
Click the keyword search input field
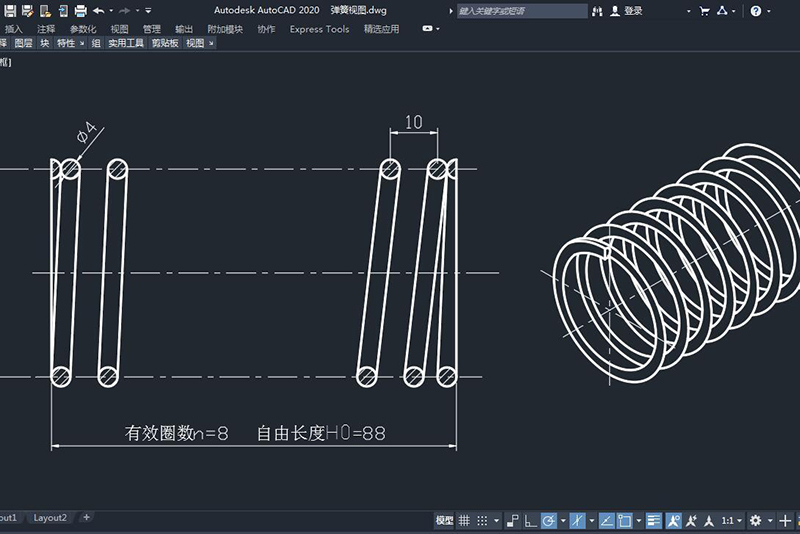(x=520, y=11)
